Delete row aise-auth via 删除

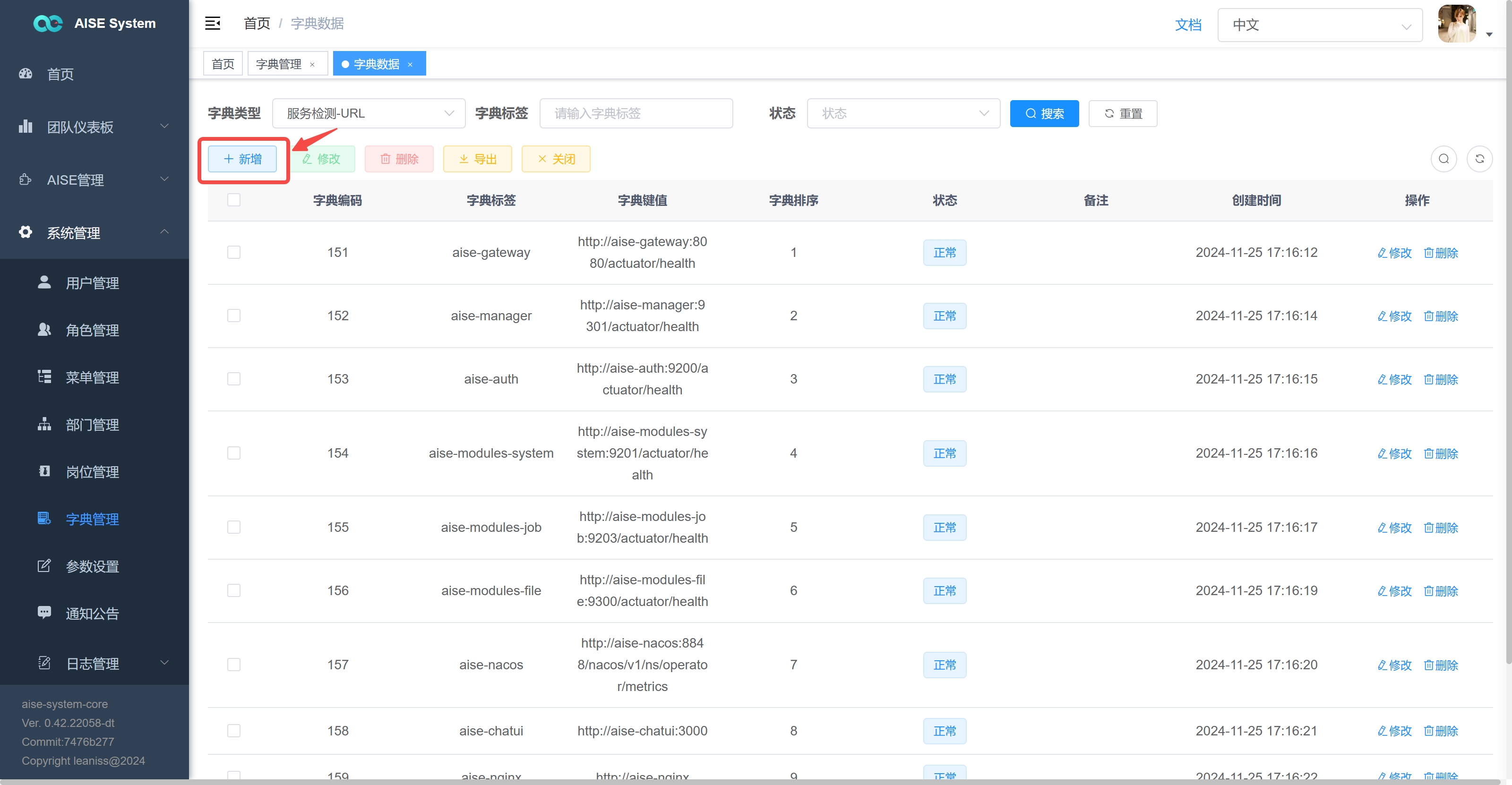(1441, 380)
